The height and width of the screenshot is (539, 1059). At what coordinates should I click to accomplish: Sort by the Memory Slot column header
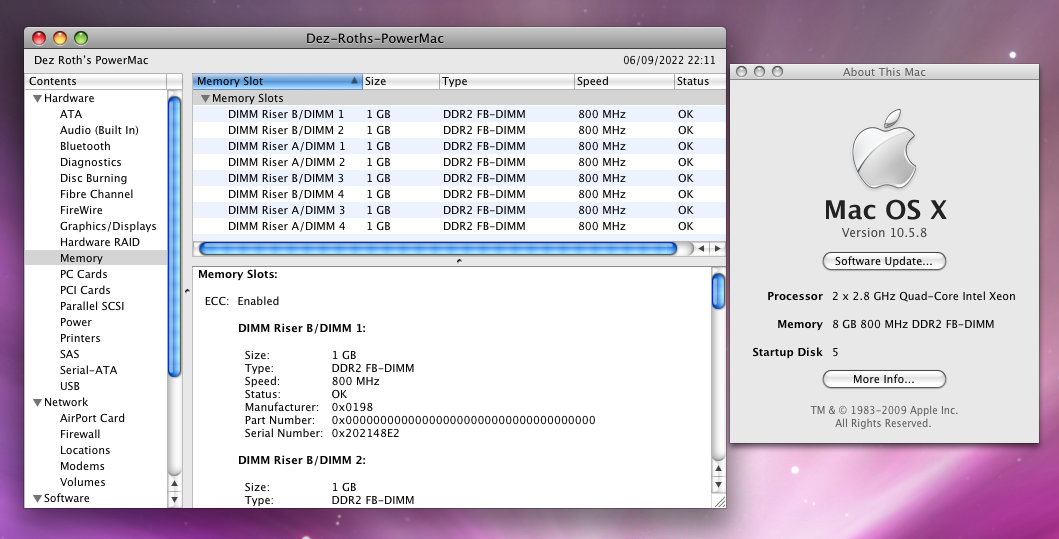278,81
